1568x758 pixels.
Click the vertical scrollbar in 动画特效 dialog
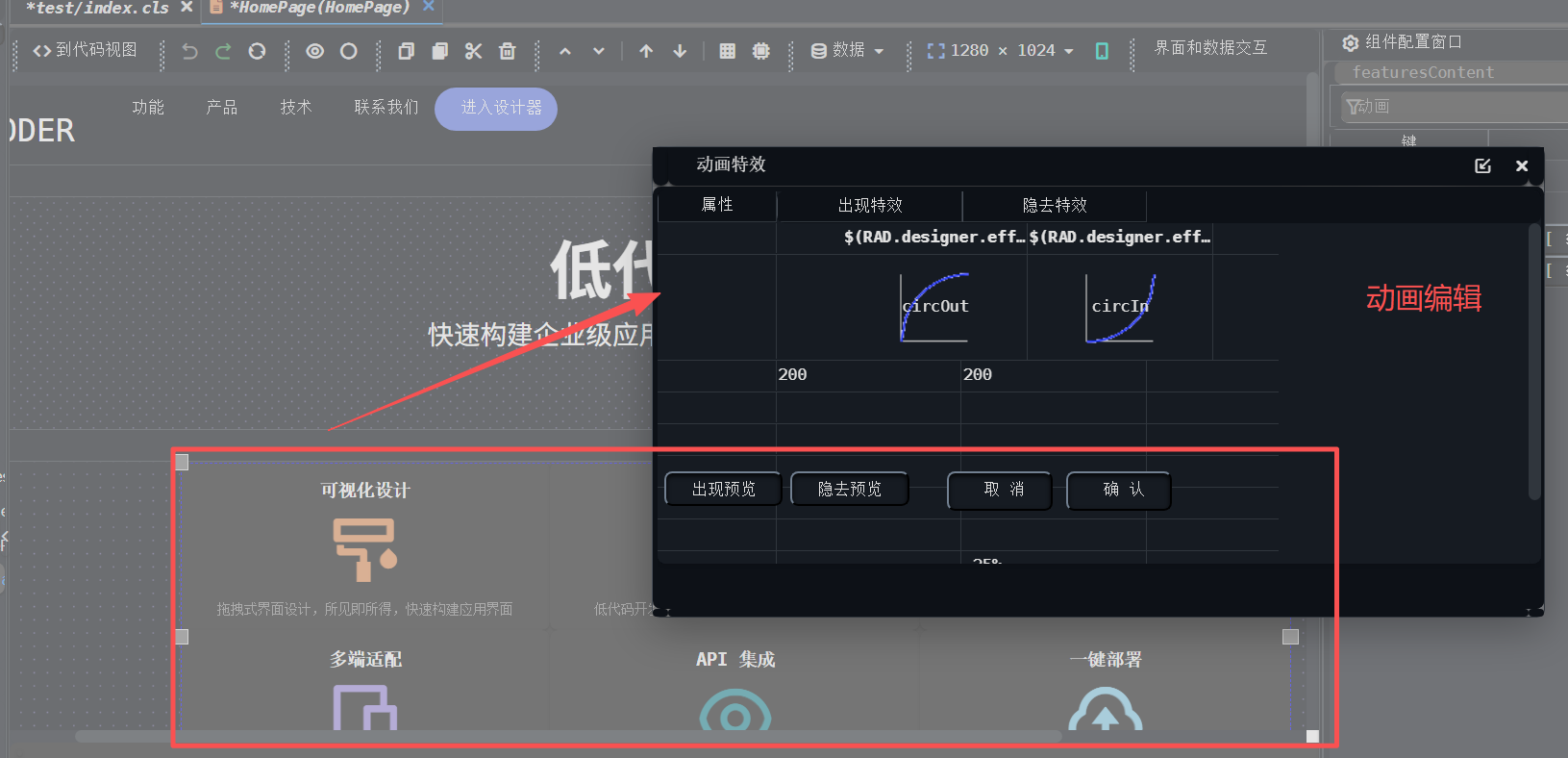pos(1534,362)
